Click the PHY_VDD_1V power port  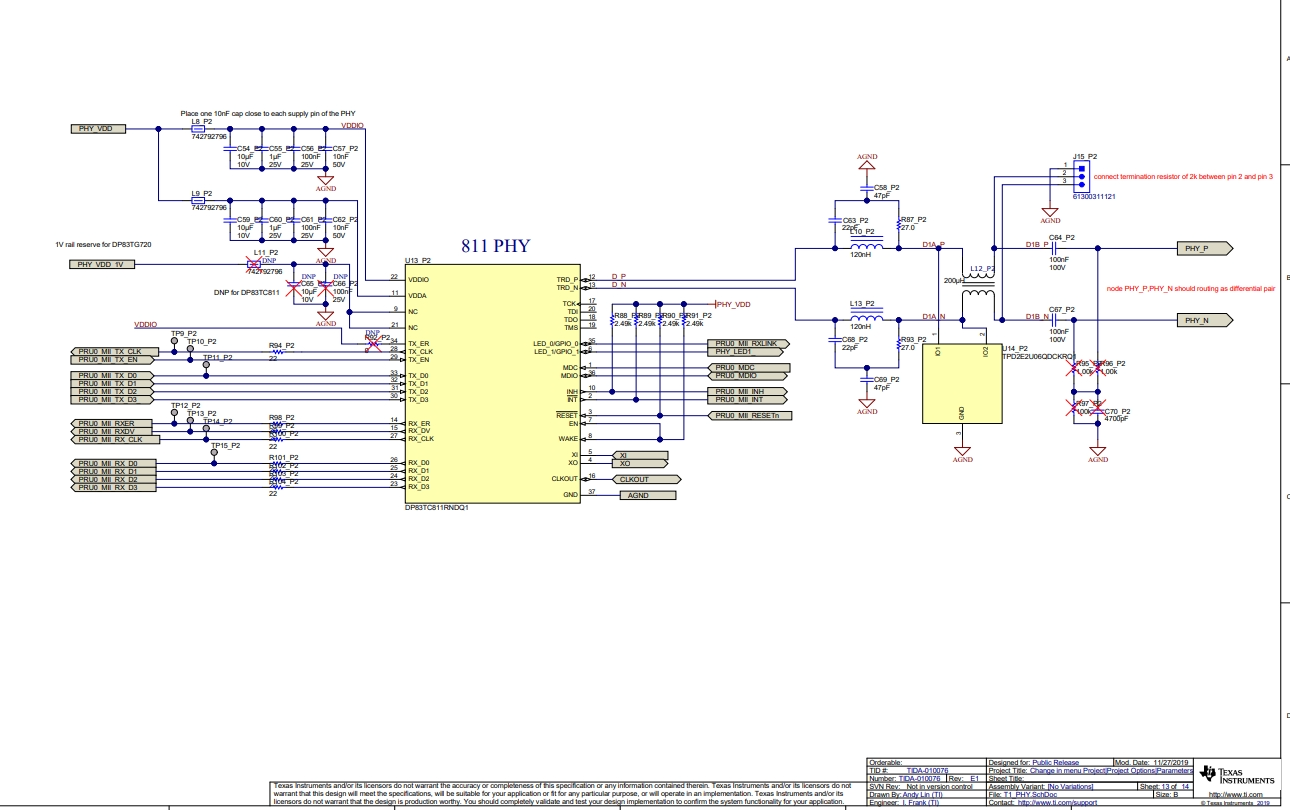tap(102, 265)
